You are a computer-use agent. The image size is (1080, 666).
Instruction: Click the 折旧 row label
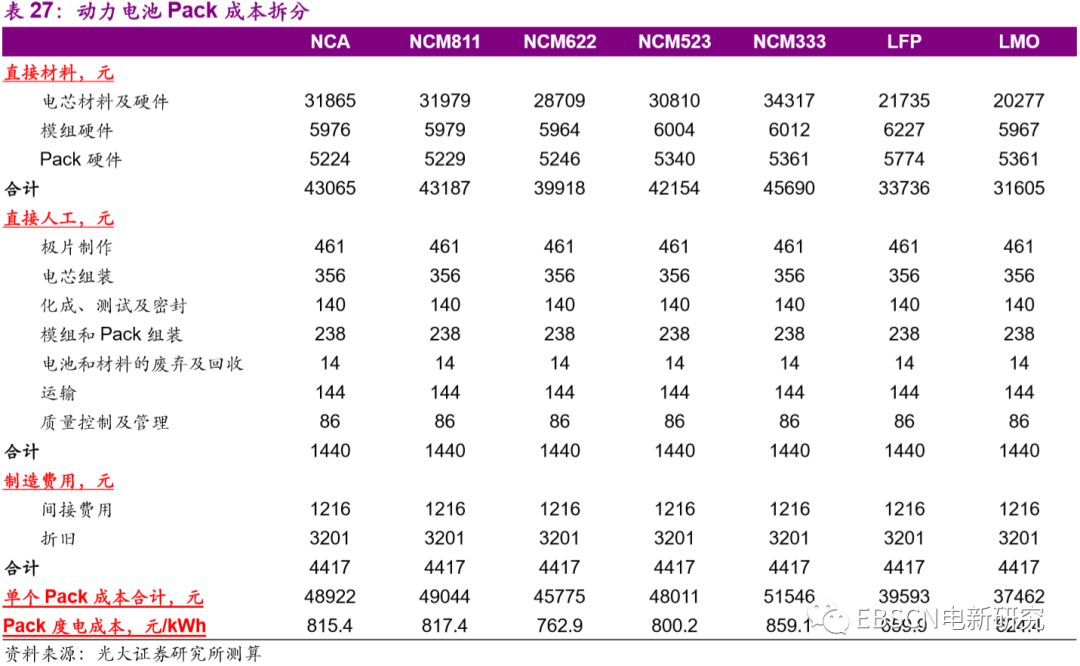click(x=59, y=539)
